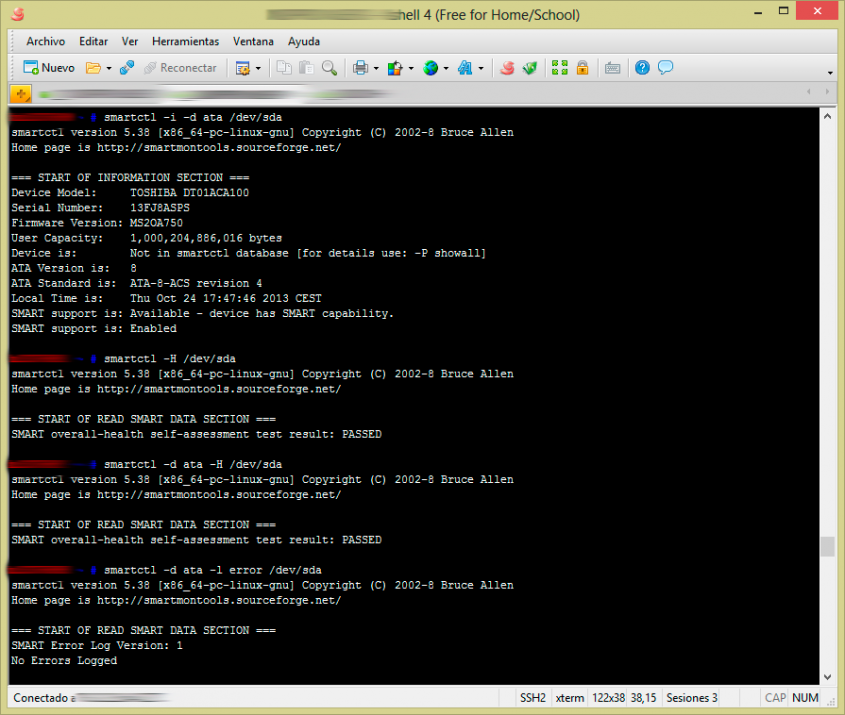Click the No Errors Logged line

click(x=64, y=661)
